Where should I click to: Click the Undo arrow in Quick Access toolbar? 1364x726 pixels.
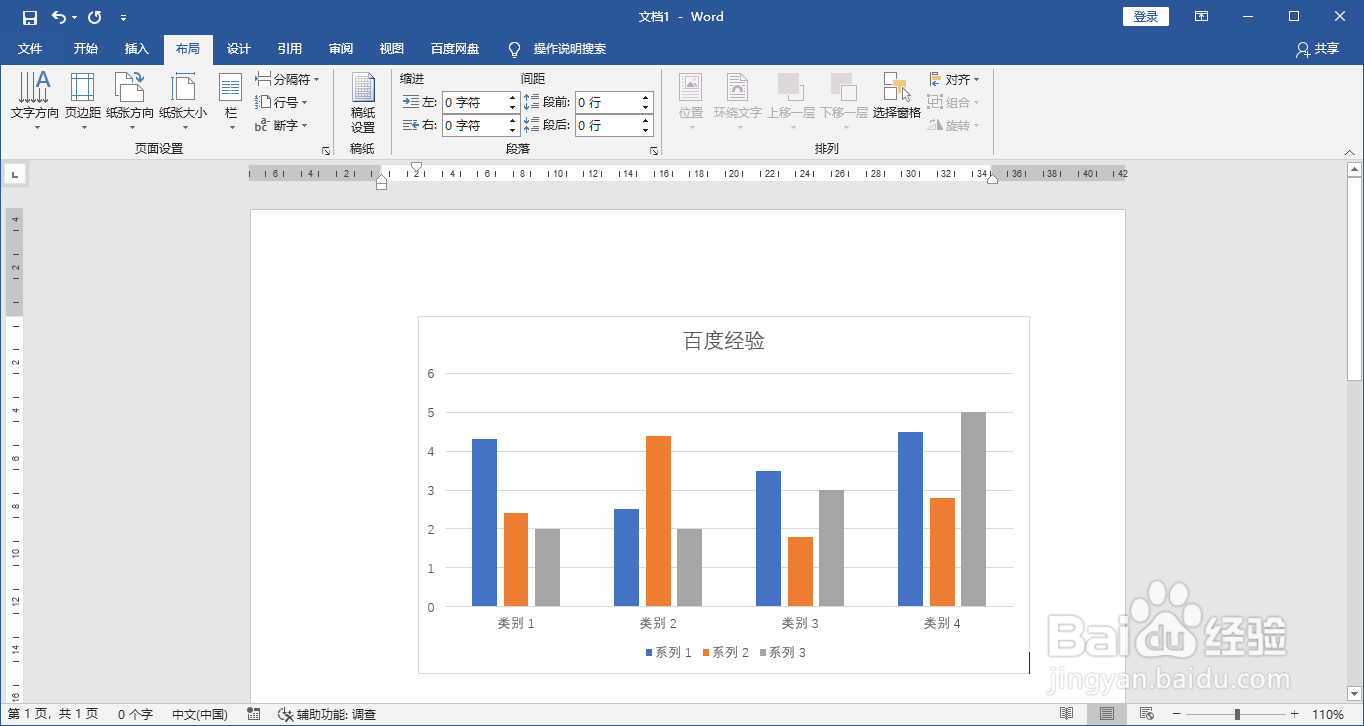pyautogui.click(x=57, y=16)
